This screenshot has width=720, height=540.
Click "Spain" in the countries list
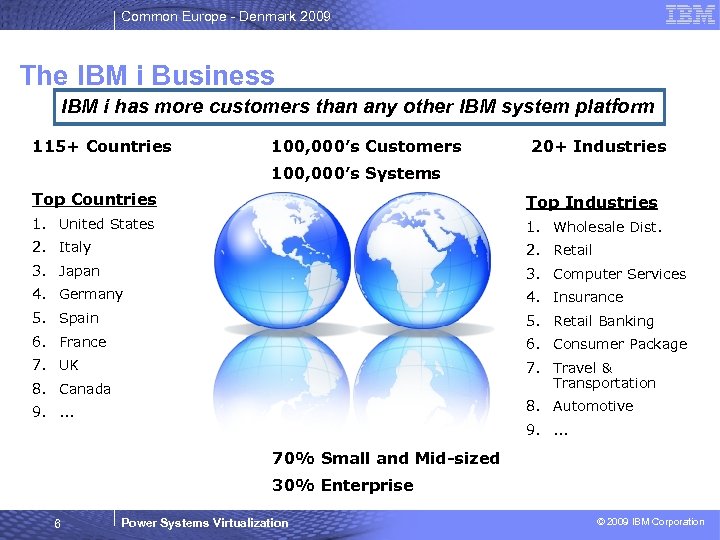tap(79, 319)
